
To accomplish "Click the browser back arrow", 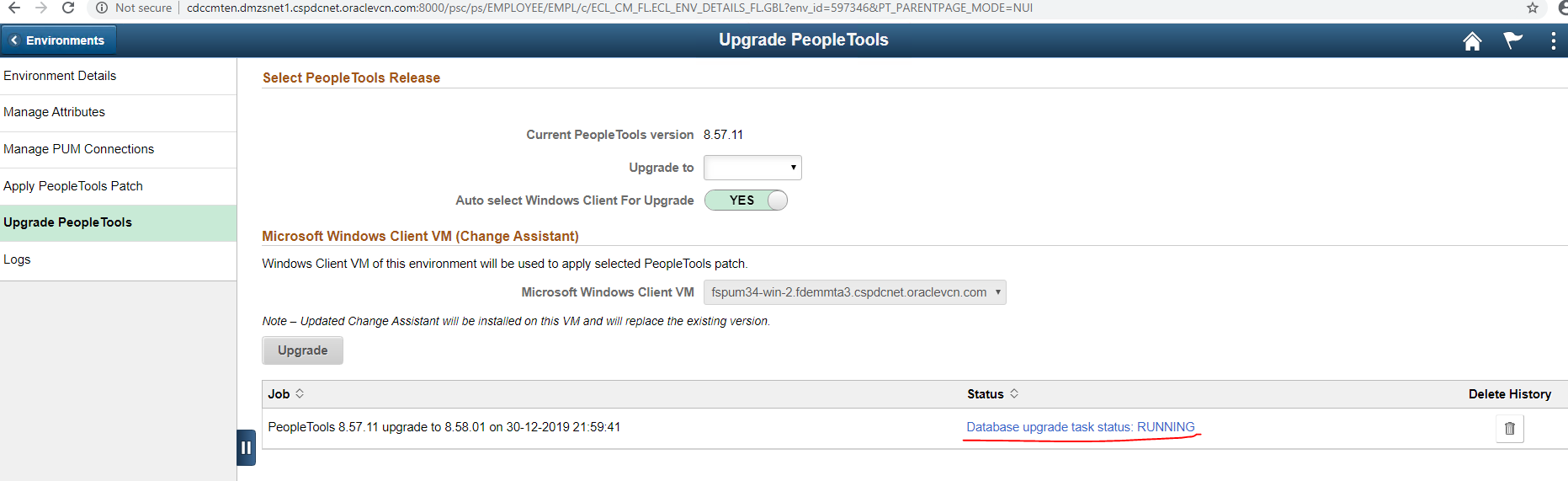I will point(14,8).
